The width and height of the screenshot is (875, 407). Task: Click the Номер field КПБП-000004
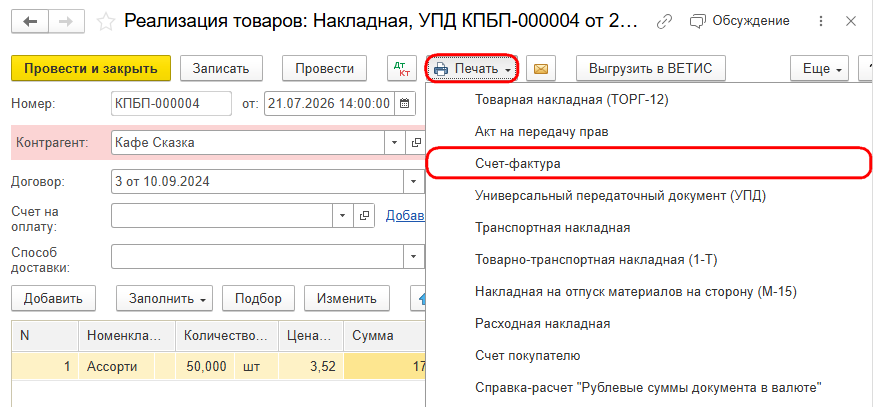click(171, 104)
